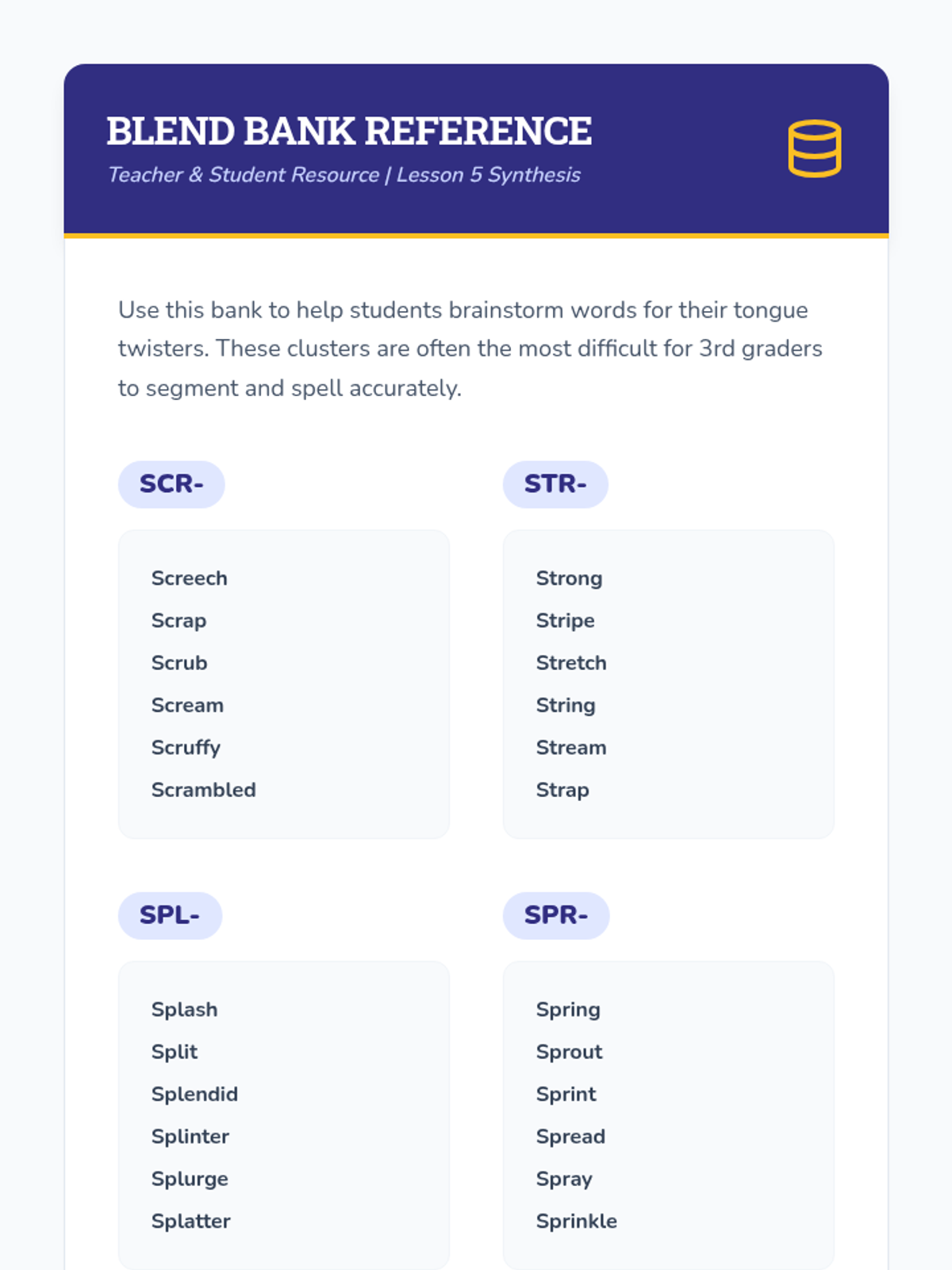The height and width of the screenshot is (1270, 952).
Task: Click the BLEND BANK REFERENCE title
Action: (x=349, y=131)
